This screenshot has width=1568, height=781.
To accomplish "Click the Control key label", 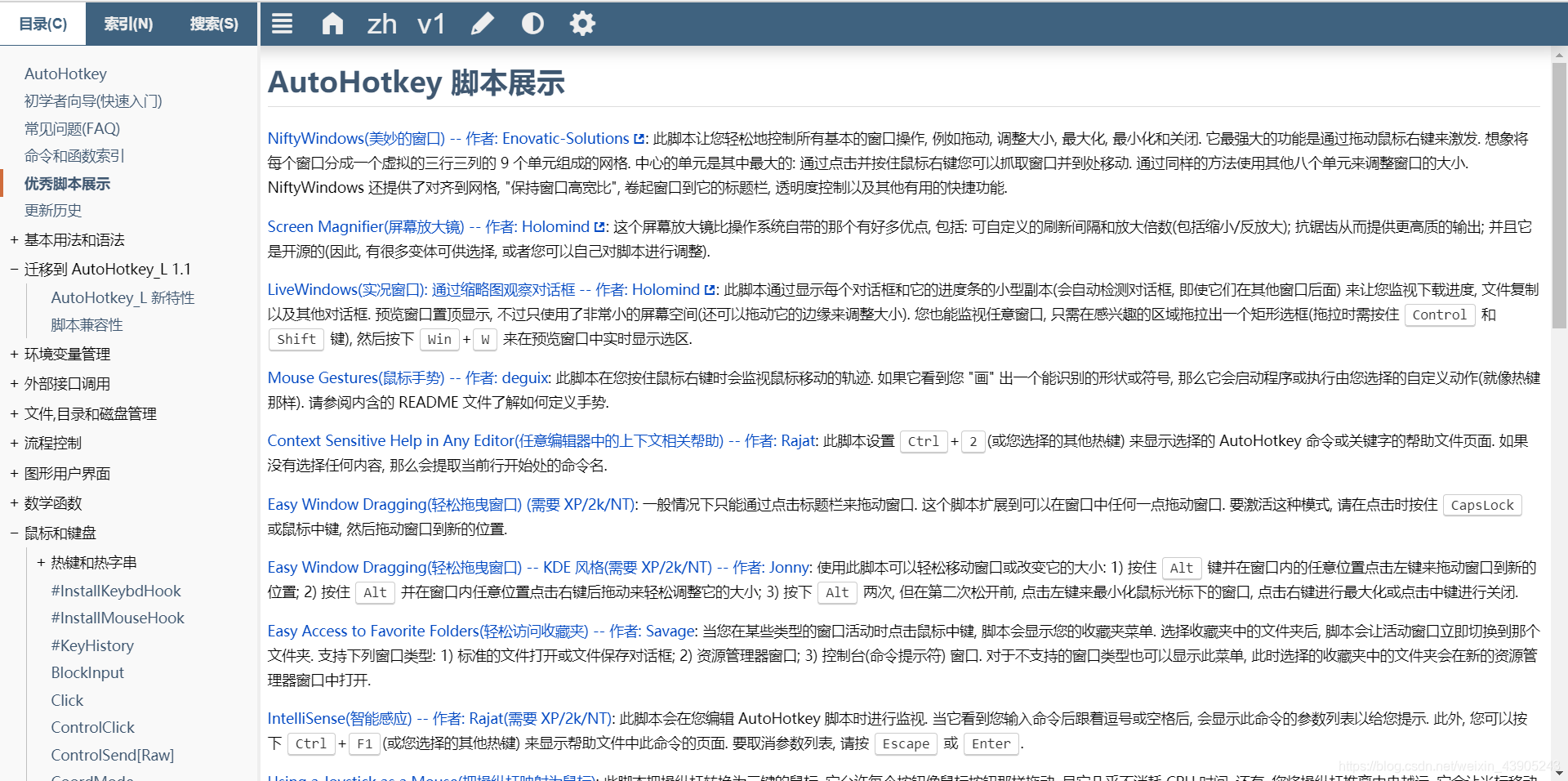I will [1440, 315].
